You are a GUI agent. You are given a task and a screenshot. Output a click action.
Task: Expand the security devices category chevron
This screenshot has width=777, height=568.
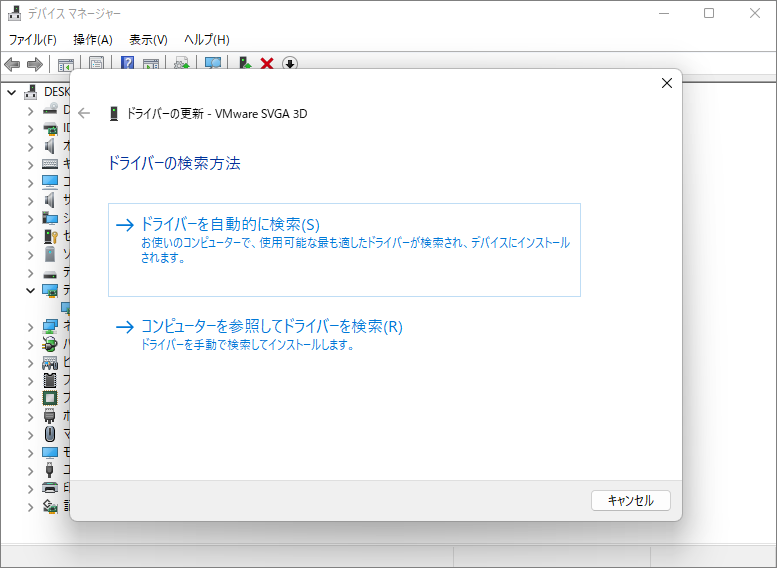[30, 237]
